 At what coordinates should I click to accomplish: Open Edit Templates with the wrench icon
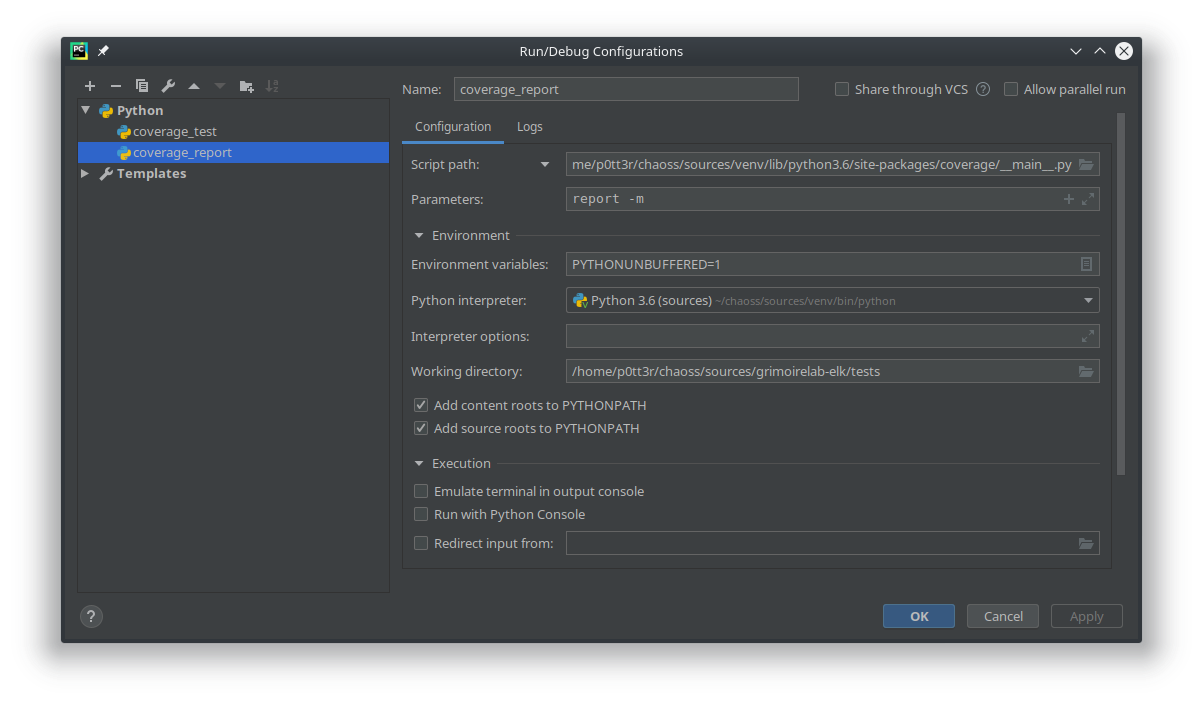[167, 86]
